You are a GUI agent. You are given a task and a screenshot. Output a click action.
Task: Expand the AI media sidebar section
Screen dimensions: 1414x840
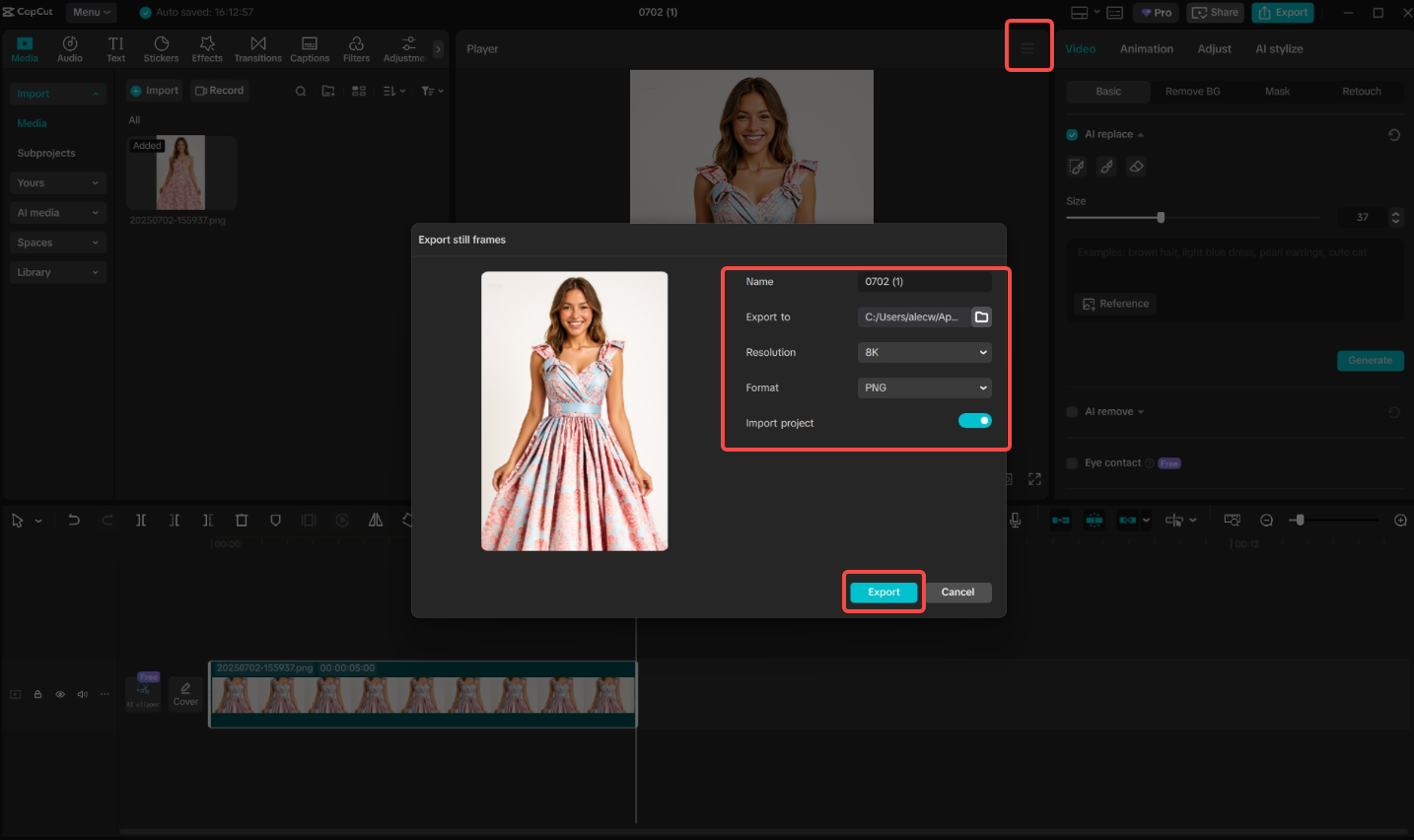[57, 213]
